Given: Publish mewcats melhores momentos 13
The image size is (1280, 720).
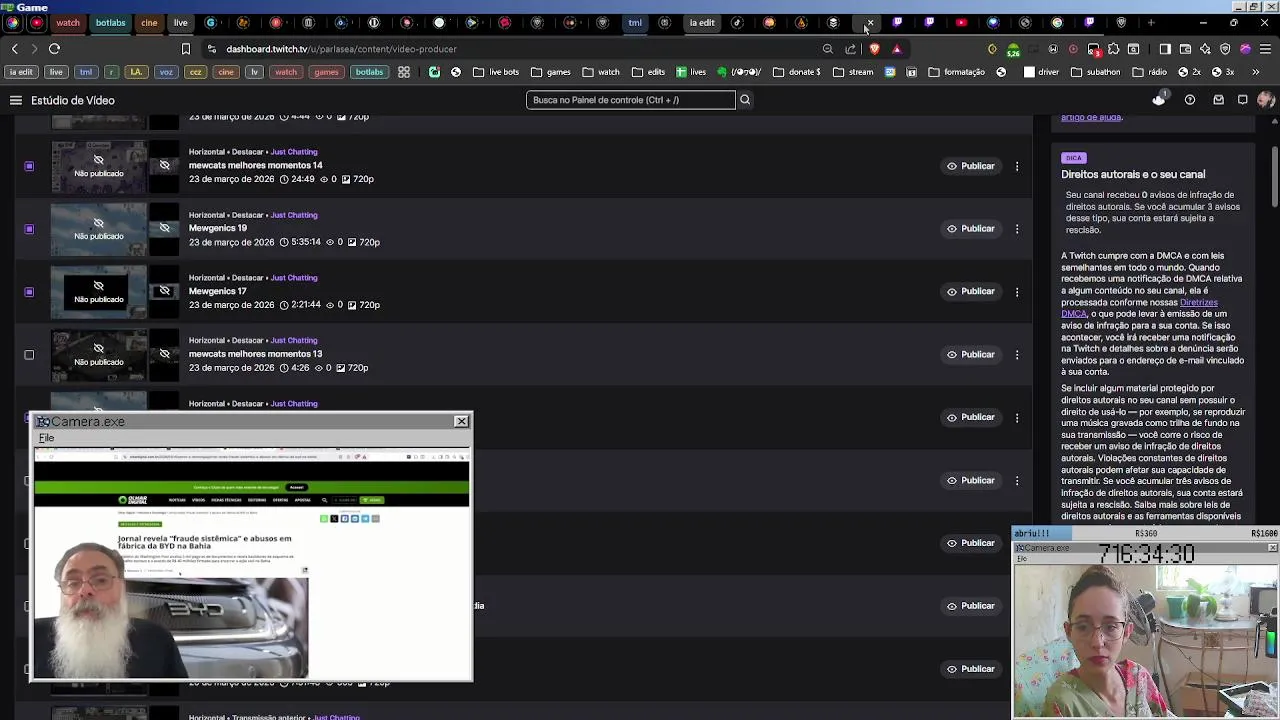Looking at the screenshot, I should tap(971, 355).
